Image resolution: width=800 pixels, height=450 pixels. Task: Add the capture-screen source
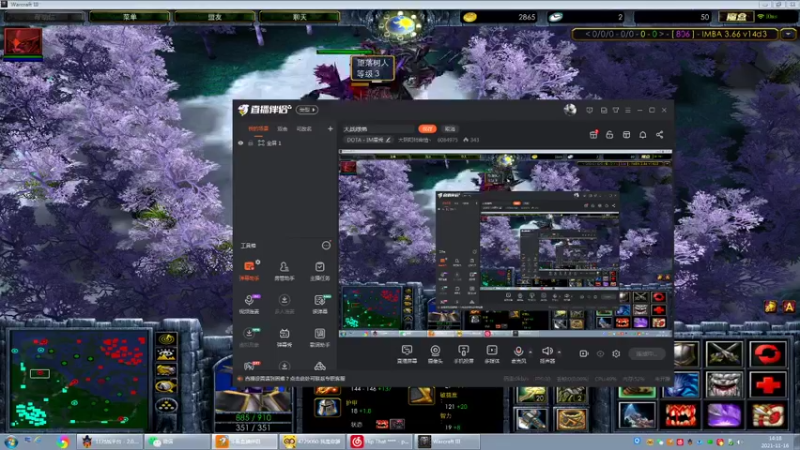coord(407,354)
